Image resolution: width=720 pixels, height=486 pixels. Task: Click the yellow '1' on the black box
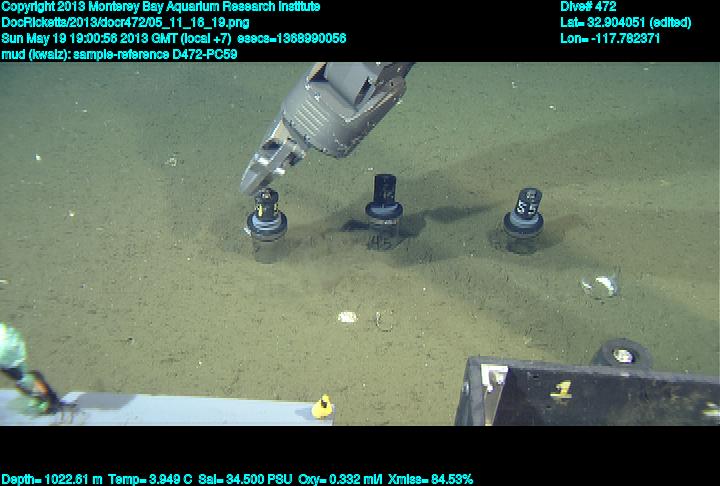562,390
